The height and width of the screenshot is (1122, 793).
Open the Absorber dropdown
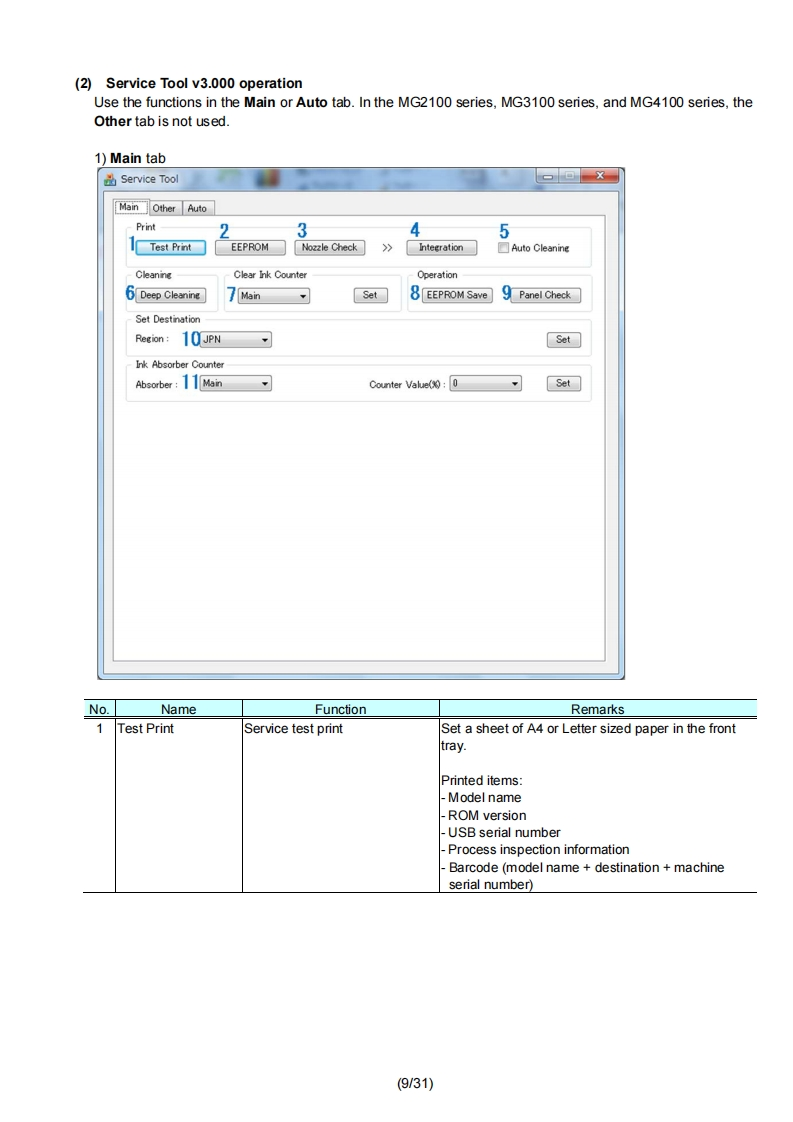pos(235,383)
